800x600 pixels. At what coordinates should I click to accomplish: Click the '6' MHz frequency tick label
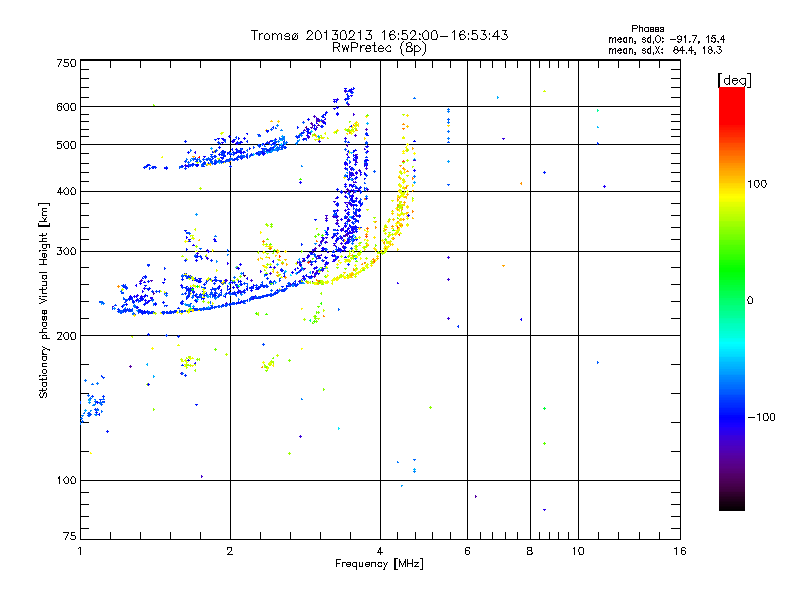click(467, 551)
